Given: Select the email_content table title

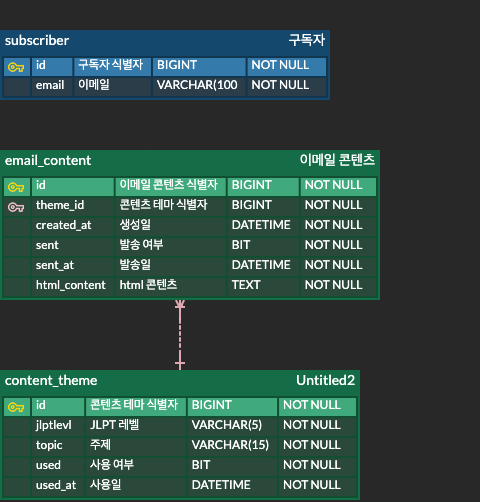Looking at the screenshot, I should (x=48, y=161).
